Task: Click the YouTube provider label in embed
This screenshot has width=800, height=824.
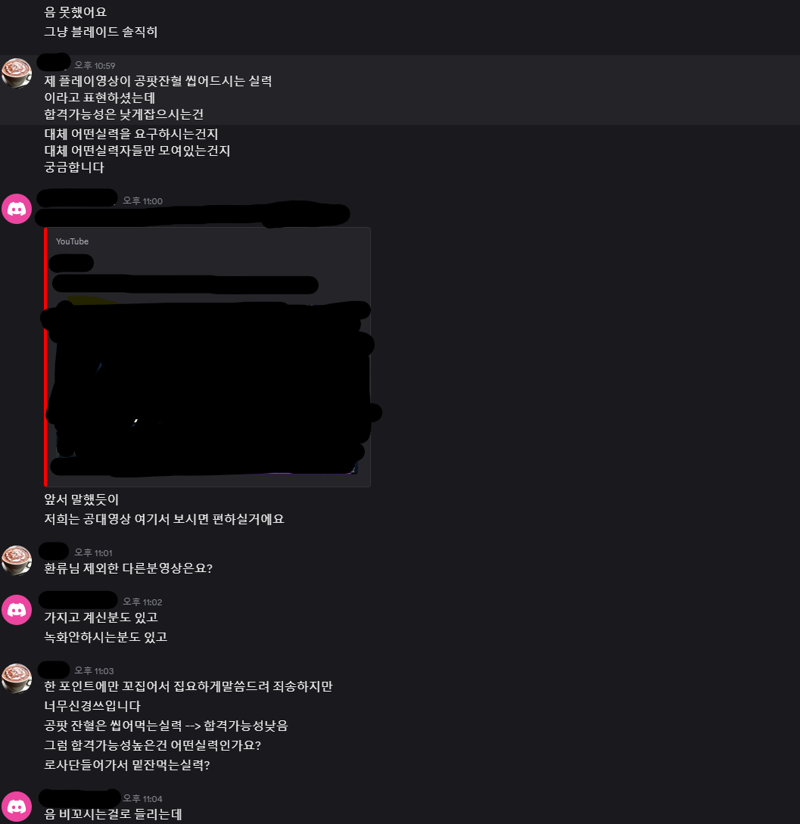Action: 72,241
